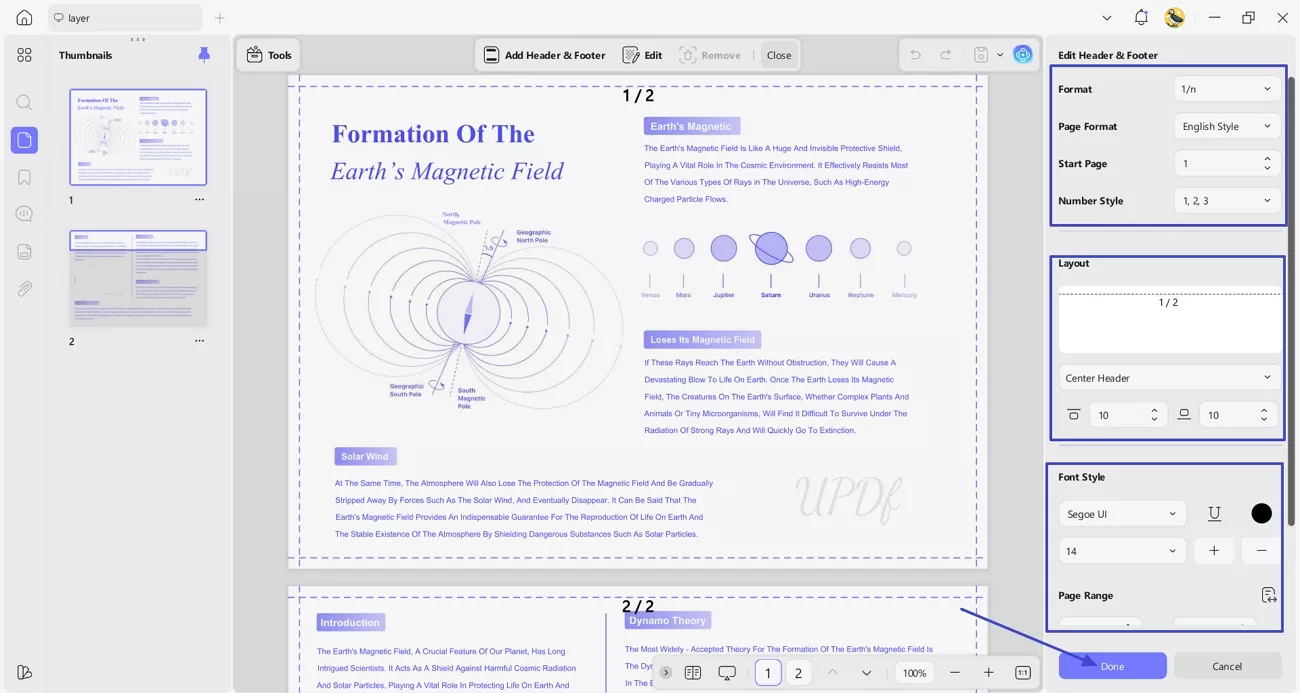This screenshot has height=693, width=1300.
Task: Open the attachments paperclip panel
Action: (x=24, y=289)
